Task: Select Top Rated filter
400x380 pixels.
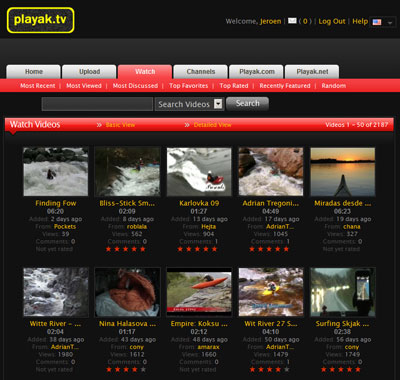Action: [x=234, y=86]
